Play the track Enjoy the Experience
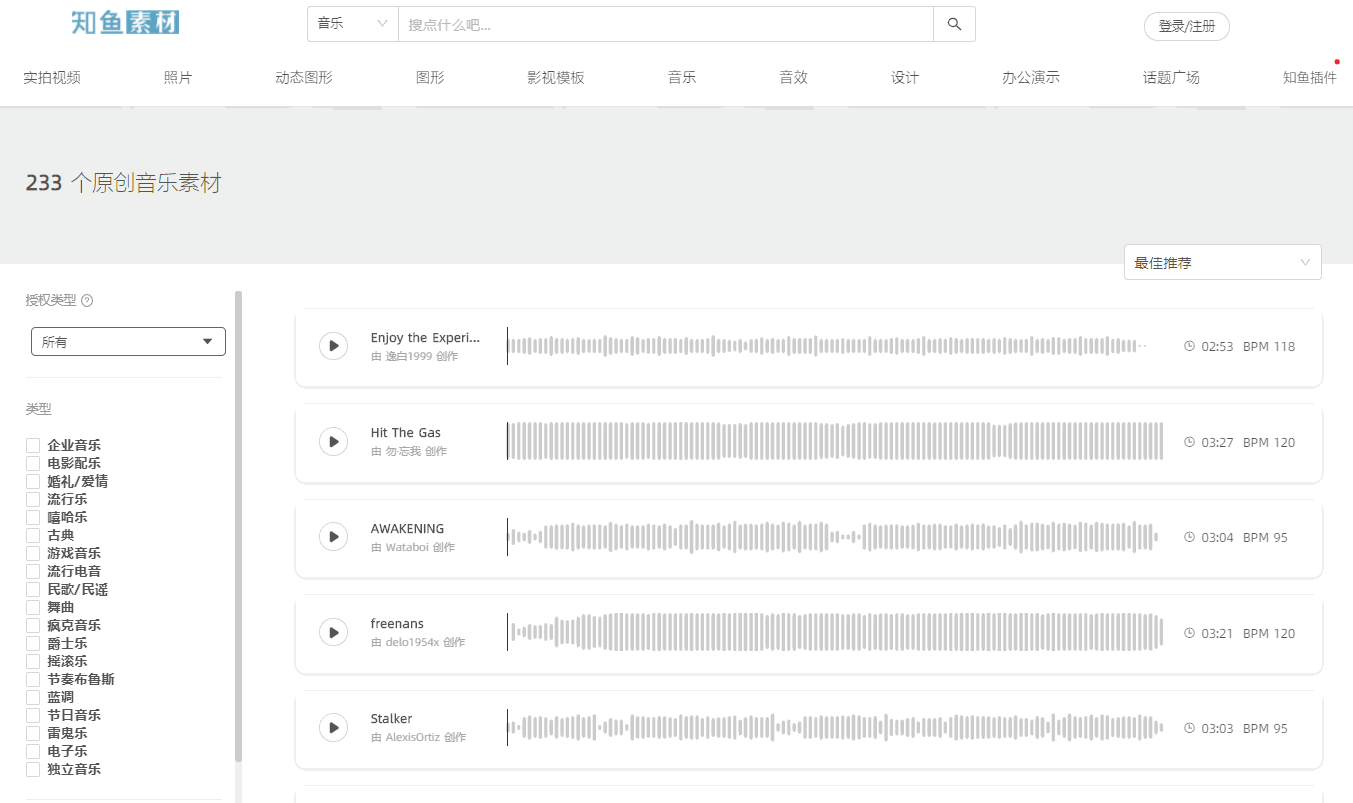 [333, 345]
